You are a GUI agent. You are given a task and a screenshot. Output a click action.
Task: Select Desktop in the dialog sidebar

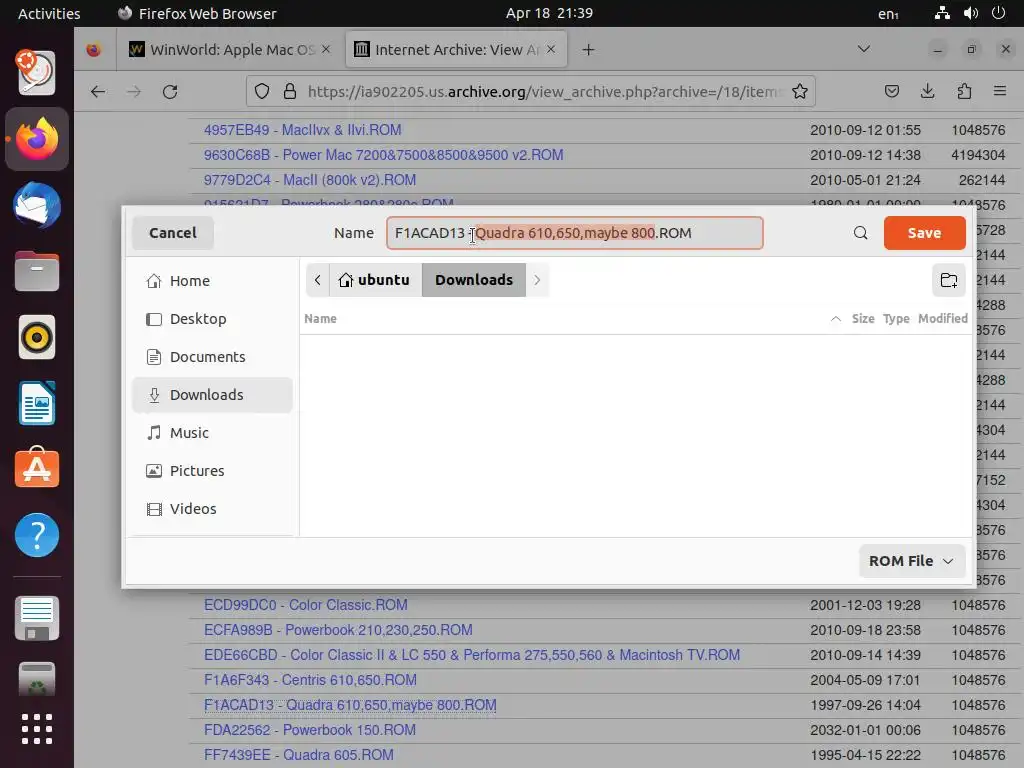coord(212,319)
